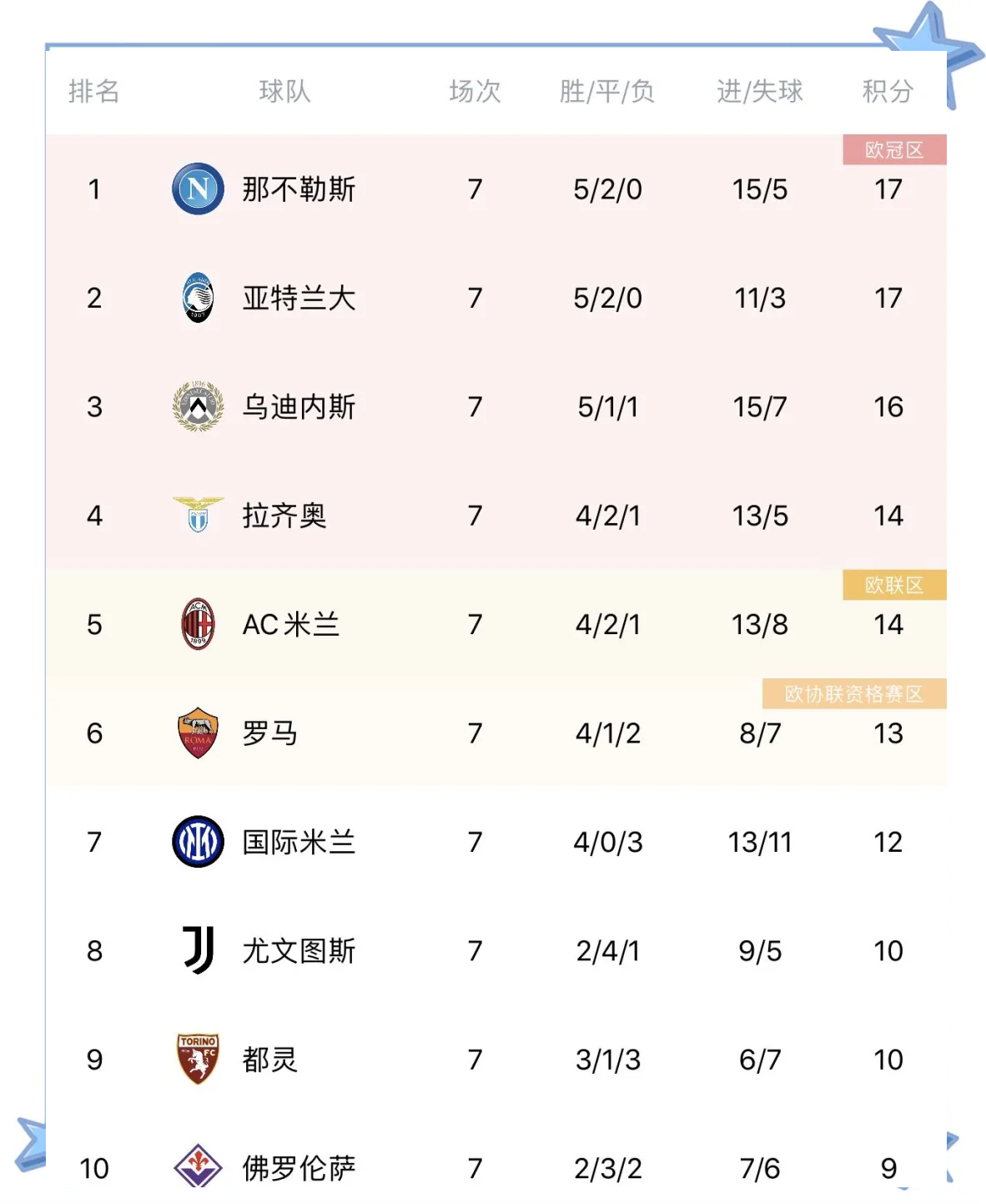Screen dimensions: 986x1204
Task: Click the 欧冠区 red label
Action: pos(894,149)
